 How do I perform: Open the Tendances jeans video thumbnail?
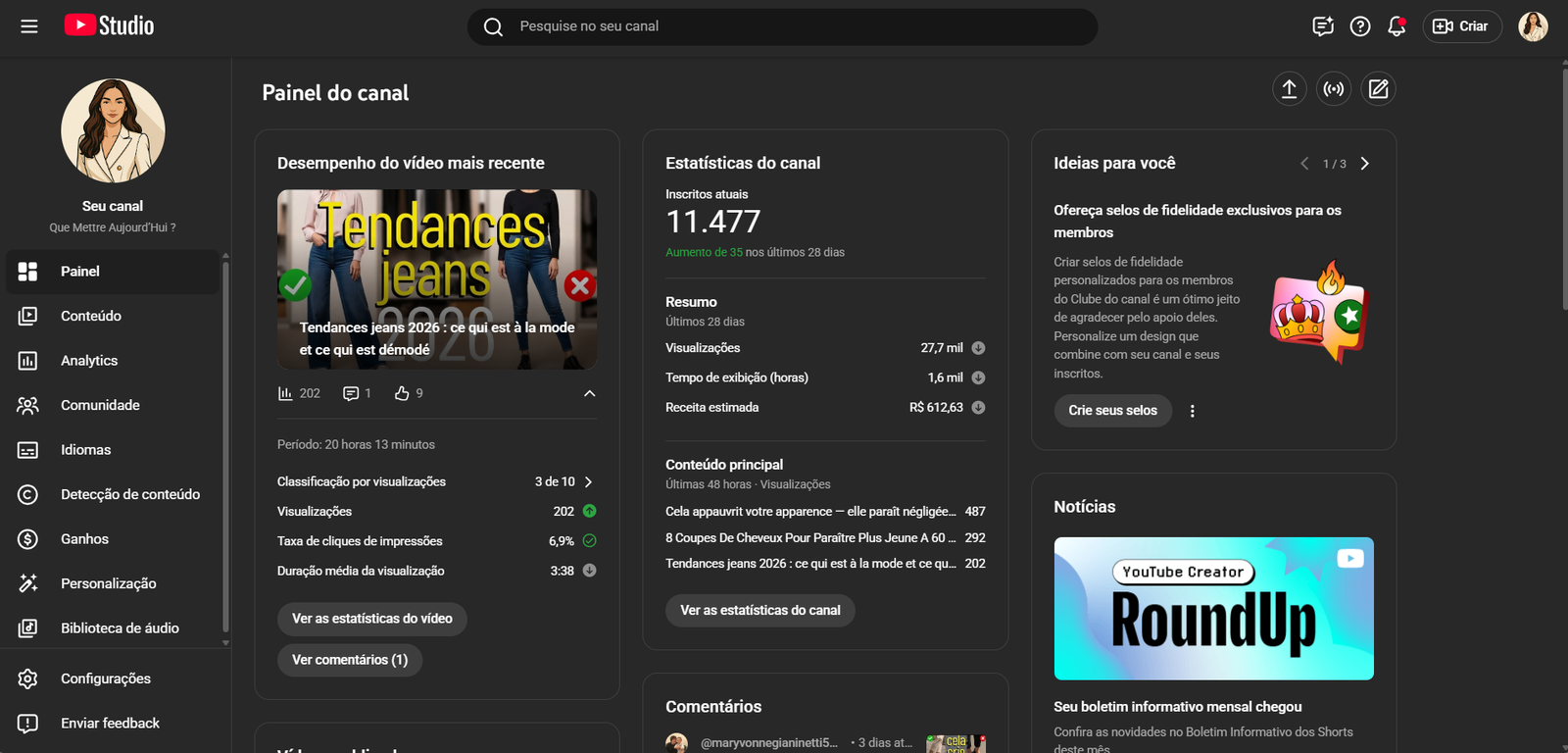[x=437, y=278]
